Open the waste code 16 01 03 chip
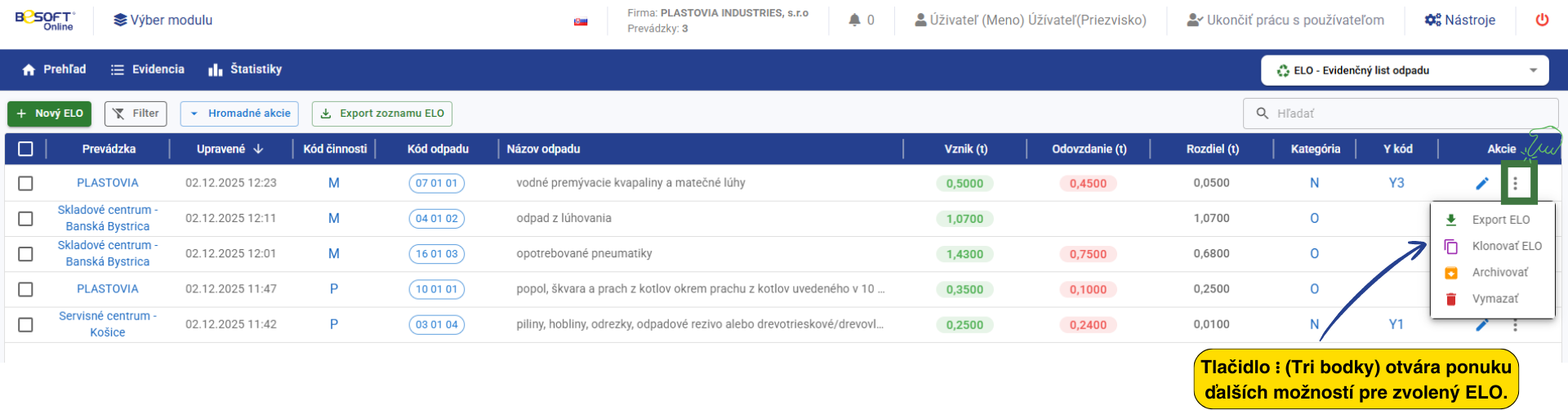 [x=436, y=254]
